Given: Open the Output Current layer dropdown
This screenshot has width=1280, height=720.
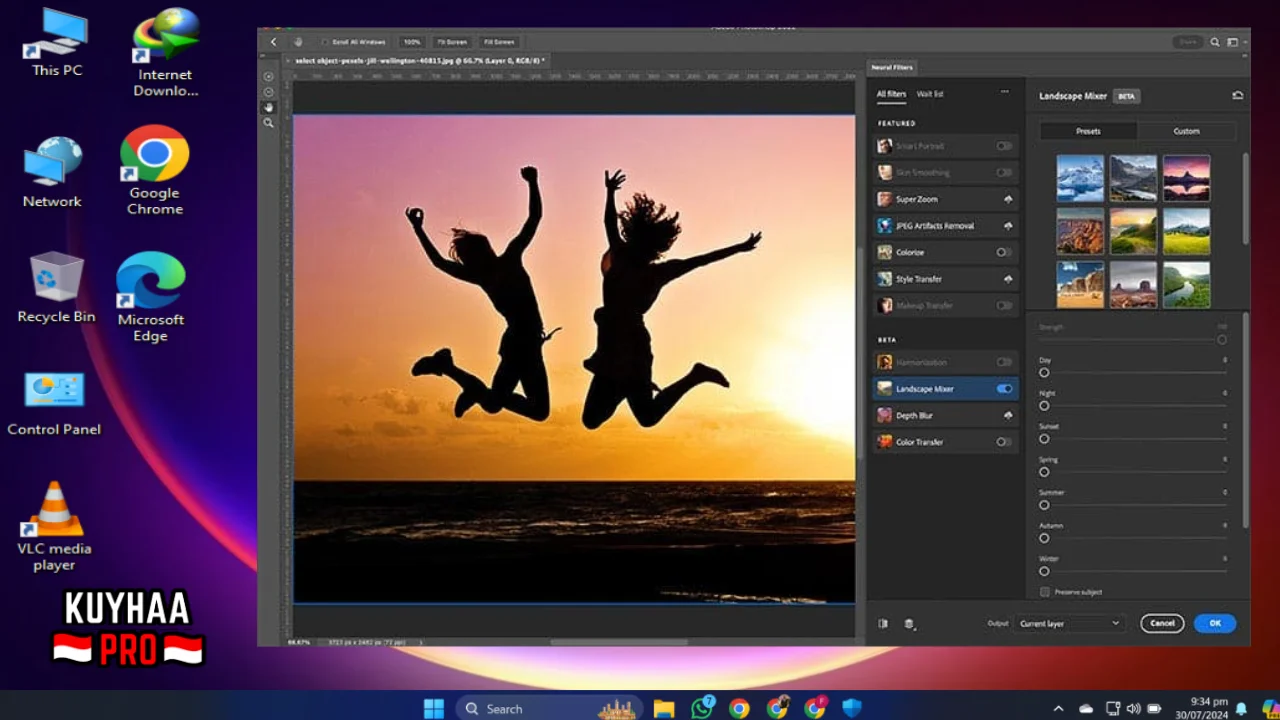Looking at the screenshot, I should 1069,623.
